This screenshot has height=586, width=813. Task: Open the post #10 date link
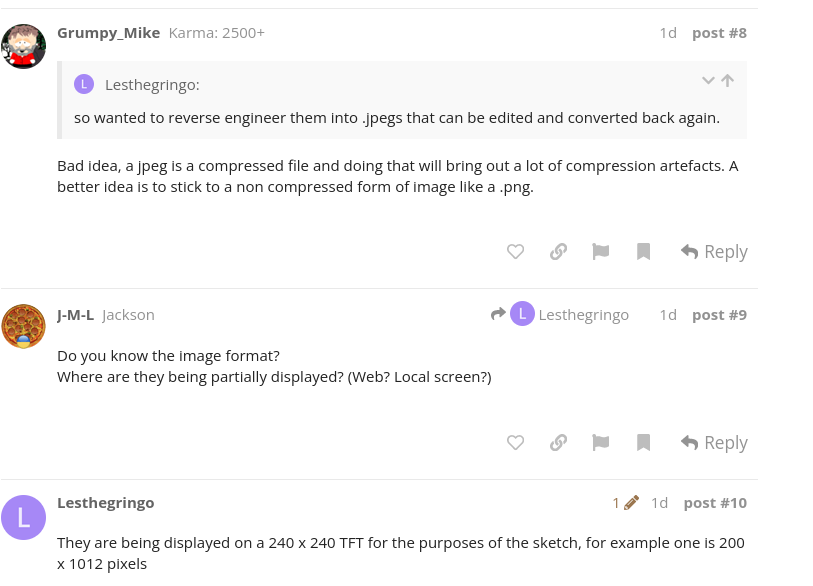pos(659,503)
